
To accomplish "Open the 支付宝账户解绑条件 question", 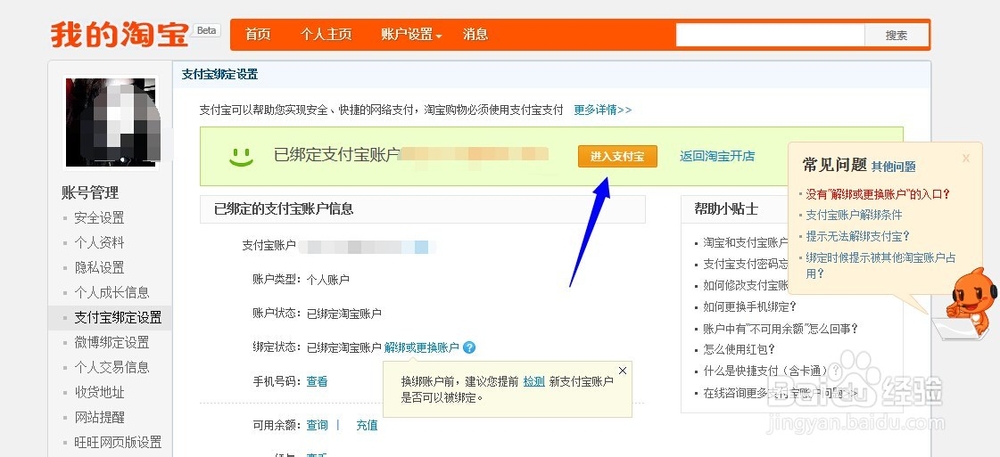I will point(854,215).
